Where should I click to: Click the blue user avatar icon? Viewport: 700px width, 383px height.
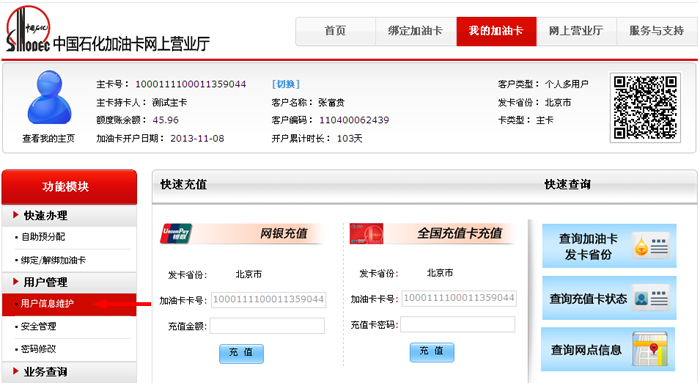click(49, 97)
